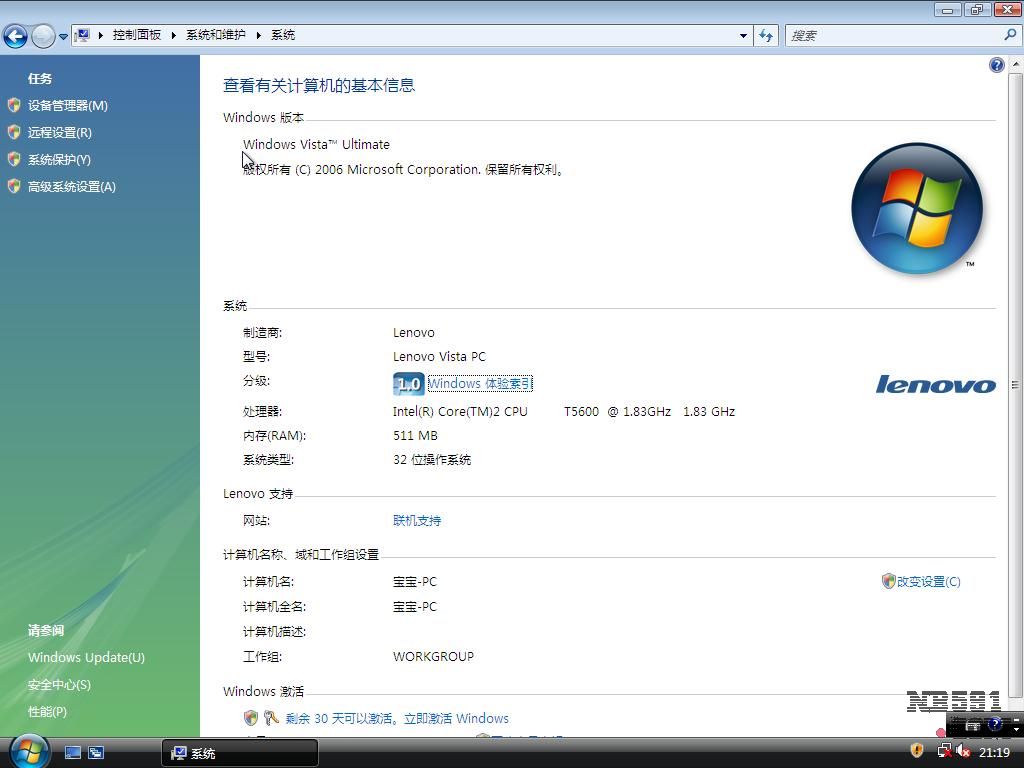Click the 改变设置(C) link
This screenshot has width=1024, height=768.
click(927, 581)
